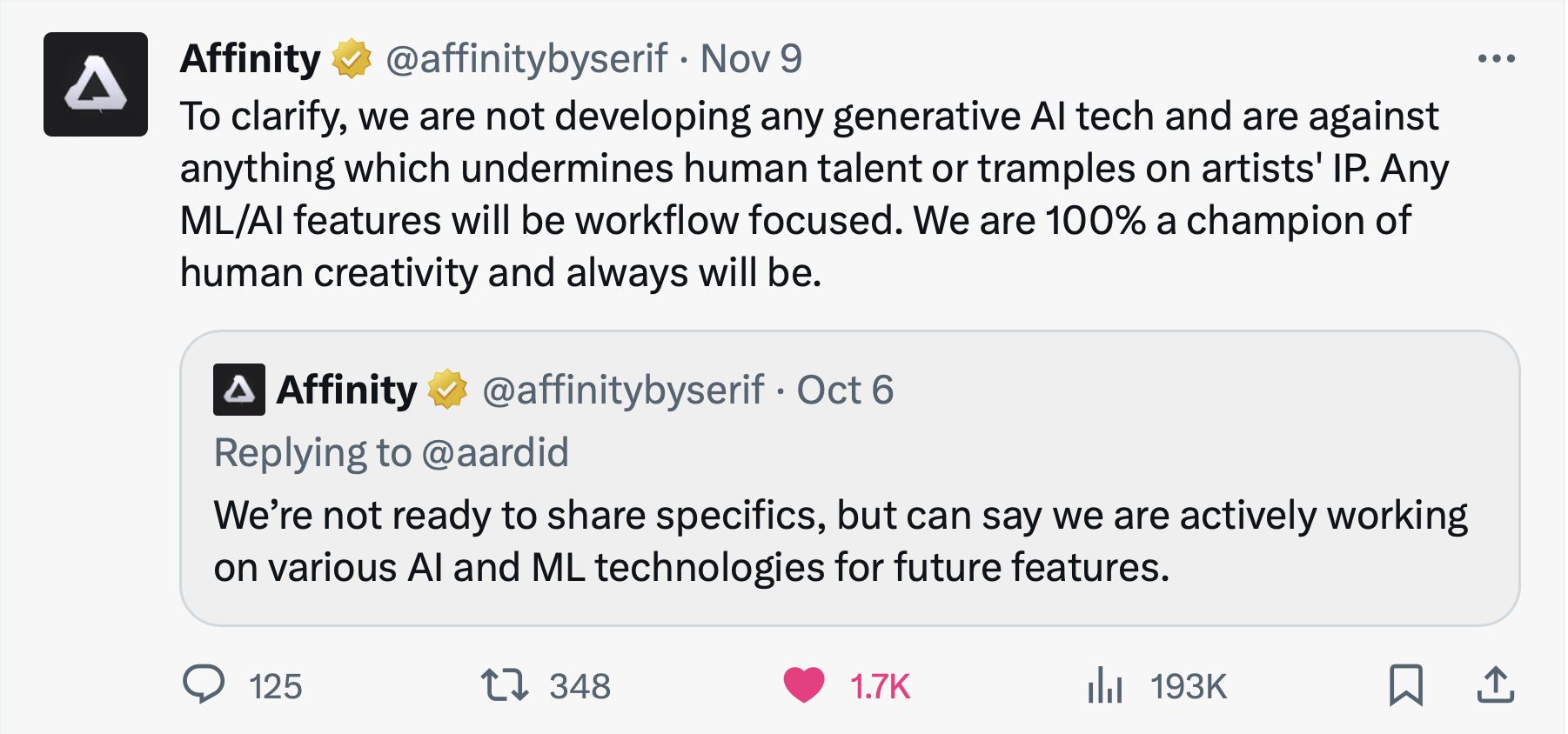Screen dimensions: 1568x734
Task: Click the small Affinity avatar in quoted tweet
Action: 239,390
